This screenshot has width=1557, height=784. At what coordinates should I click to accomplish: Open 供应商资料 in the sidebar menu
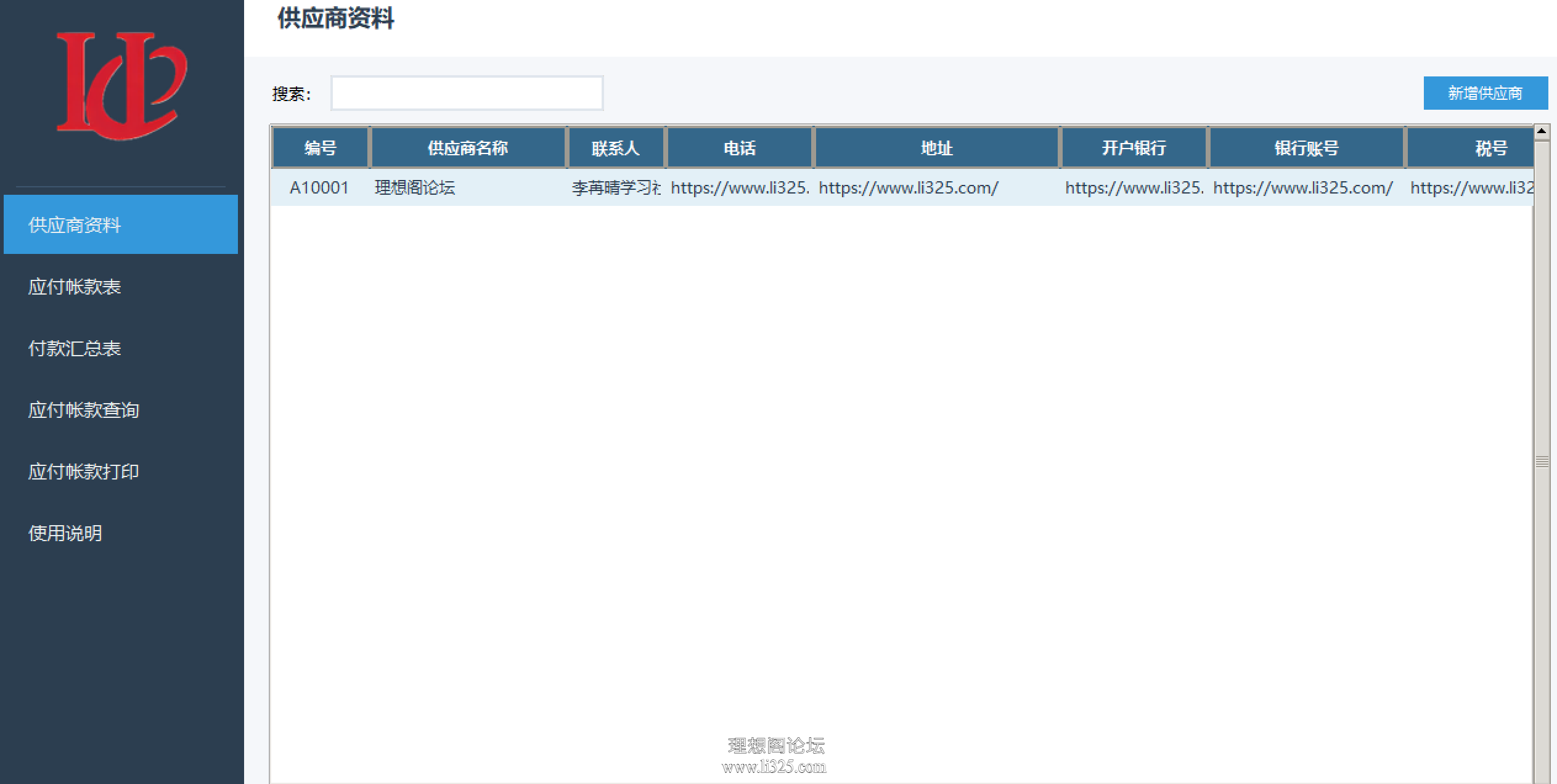[x=121, y=224]
